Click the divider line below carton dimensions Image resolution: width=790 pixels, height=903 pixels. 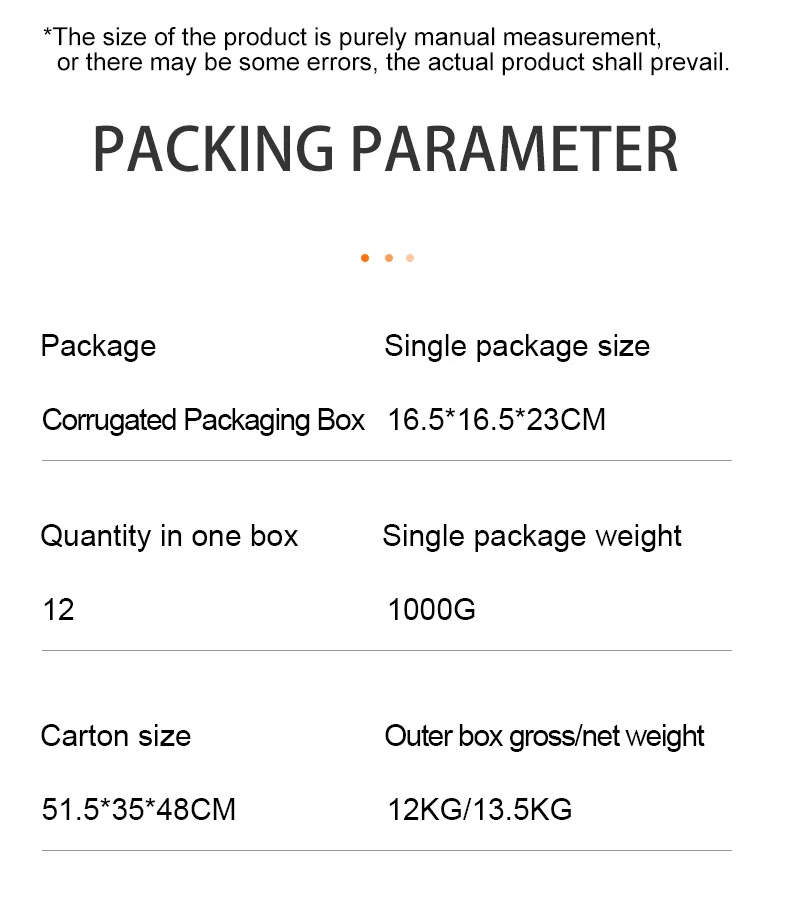pos(386,851)
